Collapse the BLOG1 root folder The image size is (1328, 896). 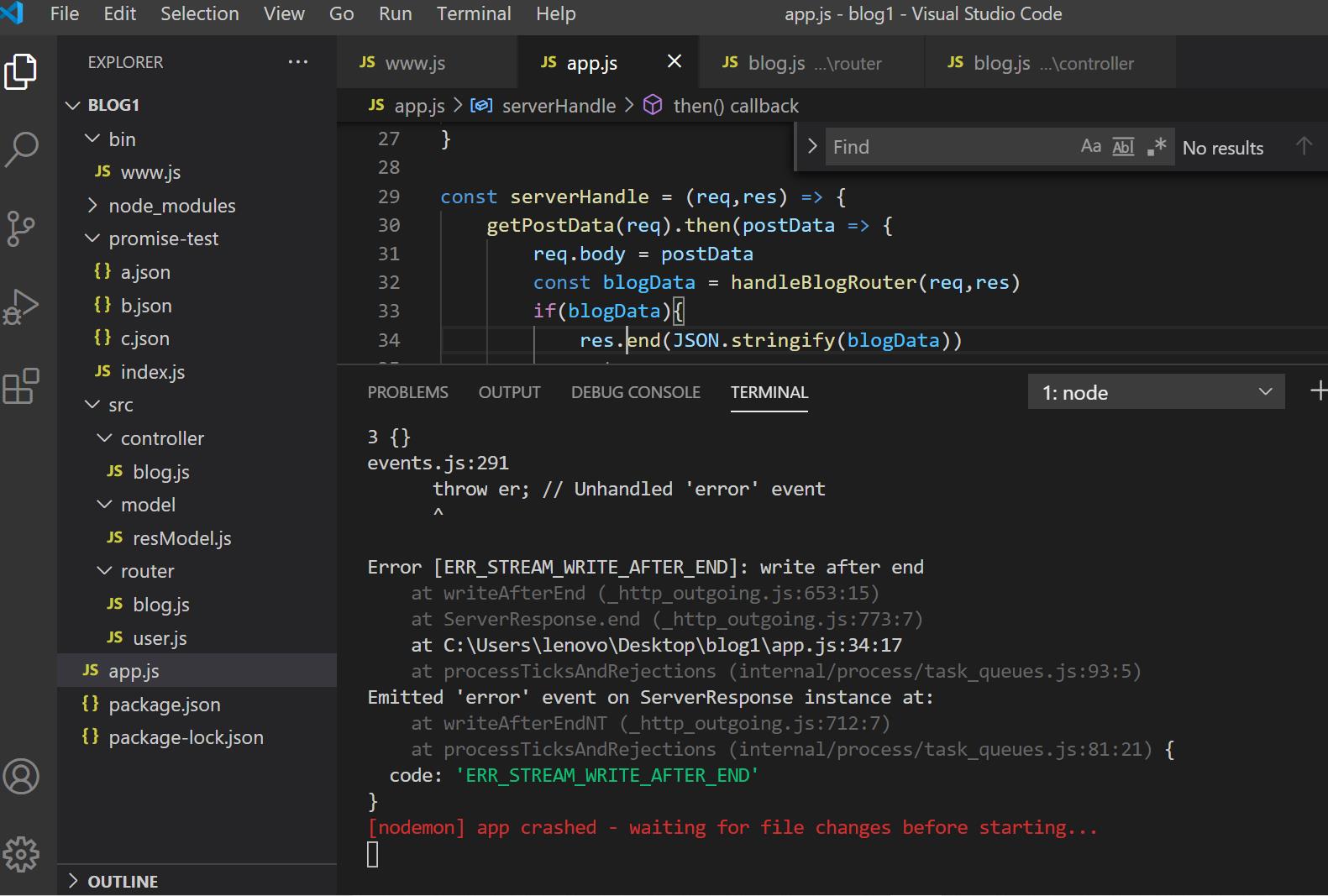[x=74, y=105]
